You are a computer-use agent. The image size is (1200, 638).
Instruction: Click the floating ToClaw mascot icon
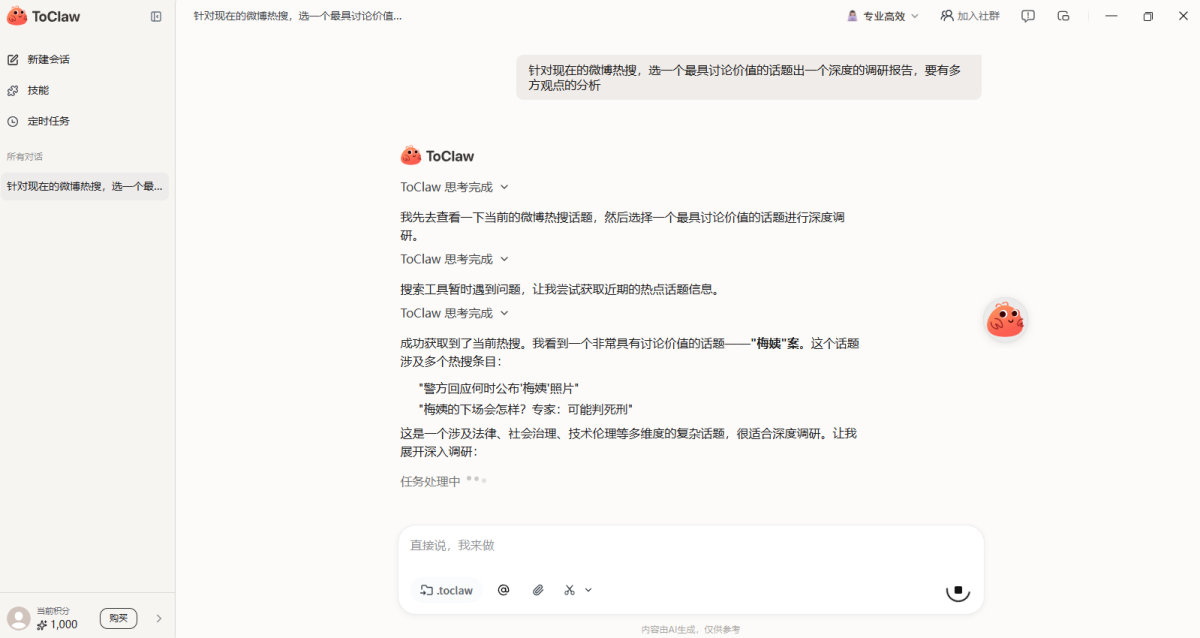coord(1005,320)
